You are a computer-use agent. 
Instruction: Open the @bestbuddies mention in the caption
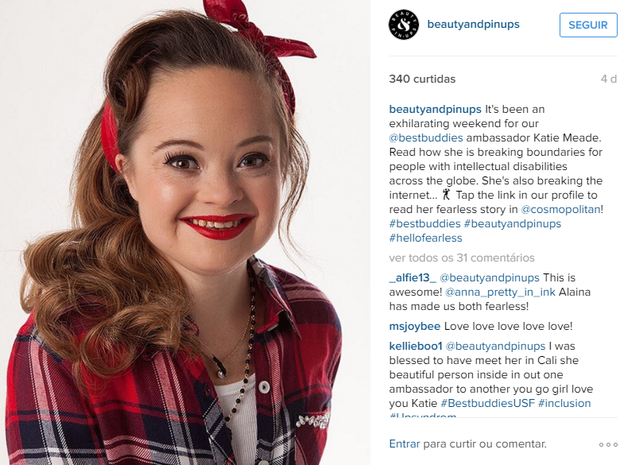click(x=426, y=138)
